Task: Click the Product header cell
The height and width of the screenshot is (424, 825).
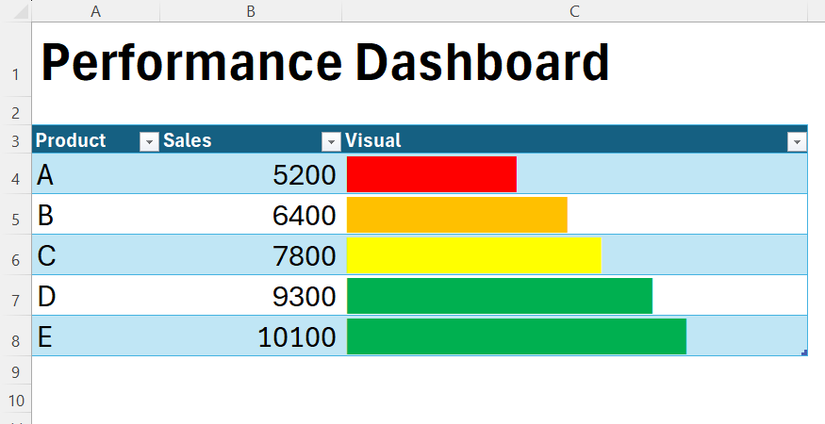Action: tap(96, 140)
